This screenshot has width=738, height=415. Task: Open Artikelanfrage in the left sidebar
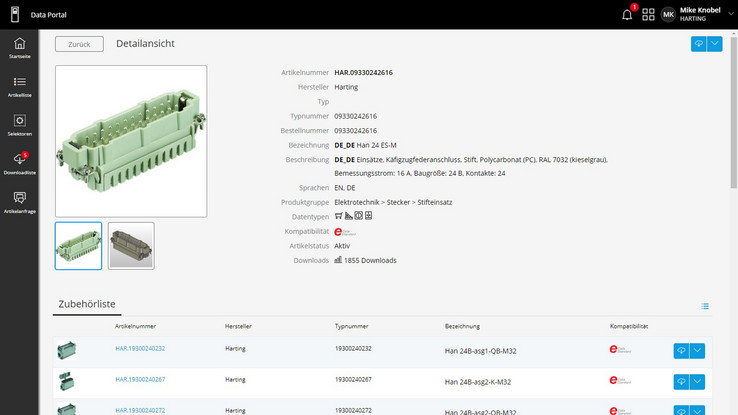click(x=20, y=201)
